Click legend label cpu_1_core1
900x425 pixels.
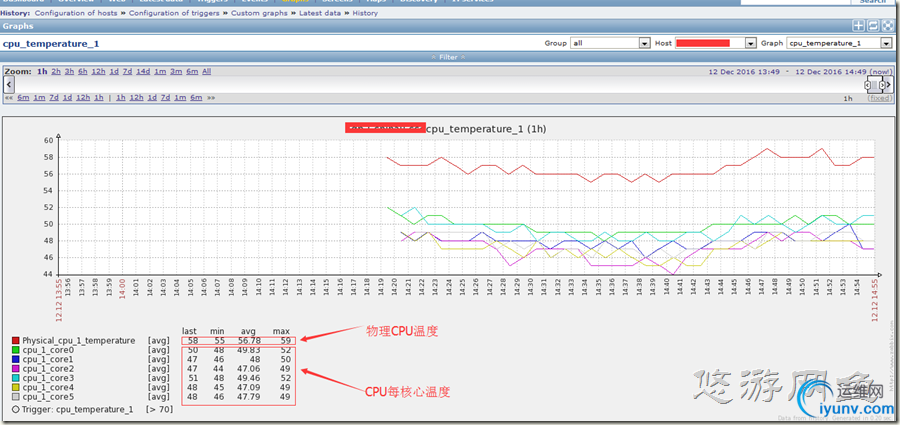tap(48, 359)
